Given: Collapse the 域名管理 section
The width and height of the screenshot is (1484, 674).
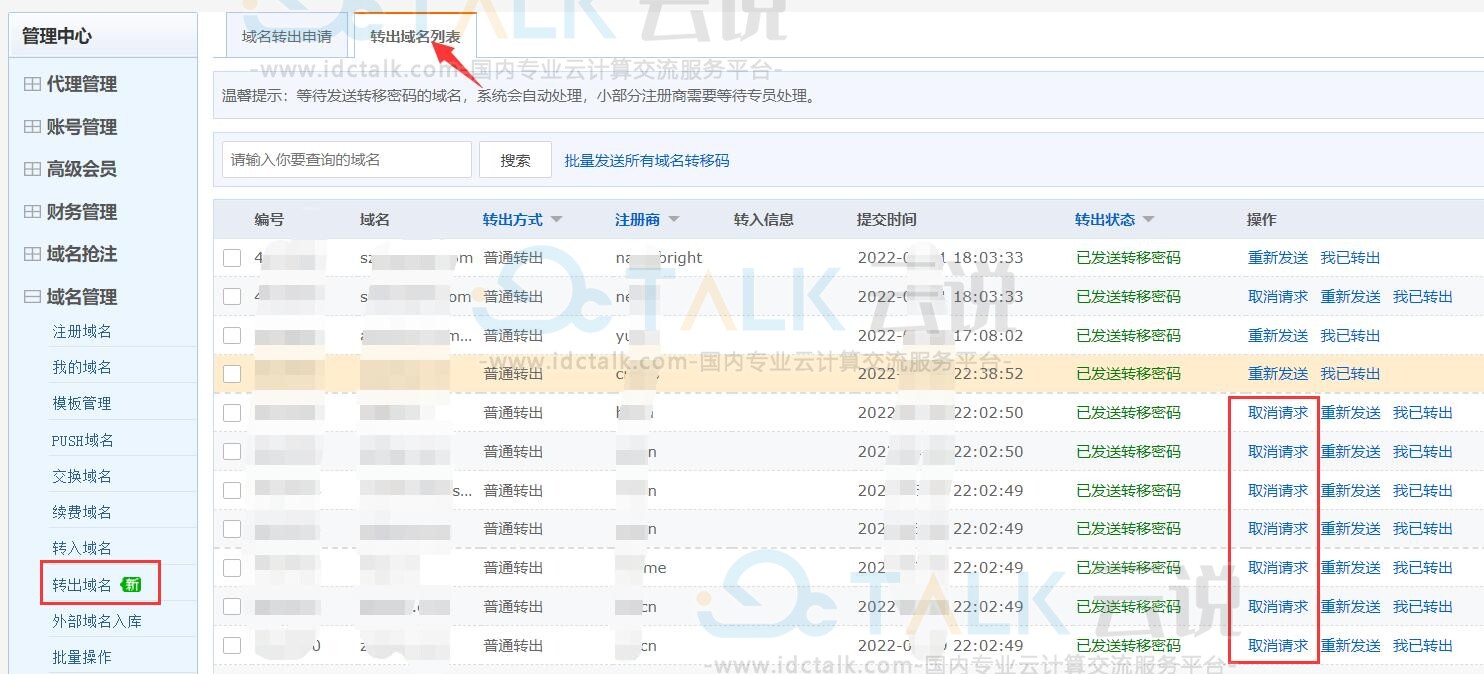Looking at the screenshot, I should click(x=70, y=297).
